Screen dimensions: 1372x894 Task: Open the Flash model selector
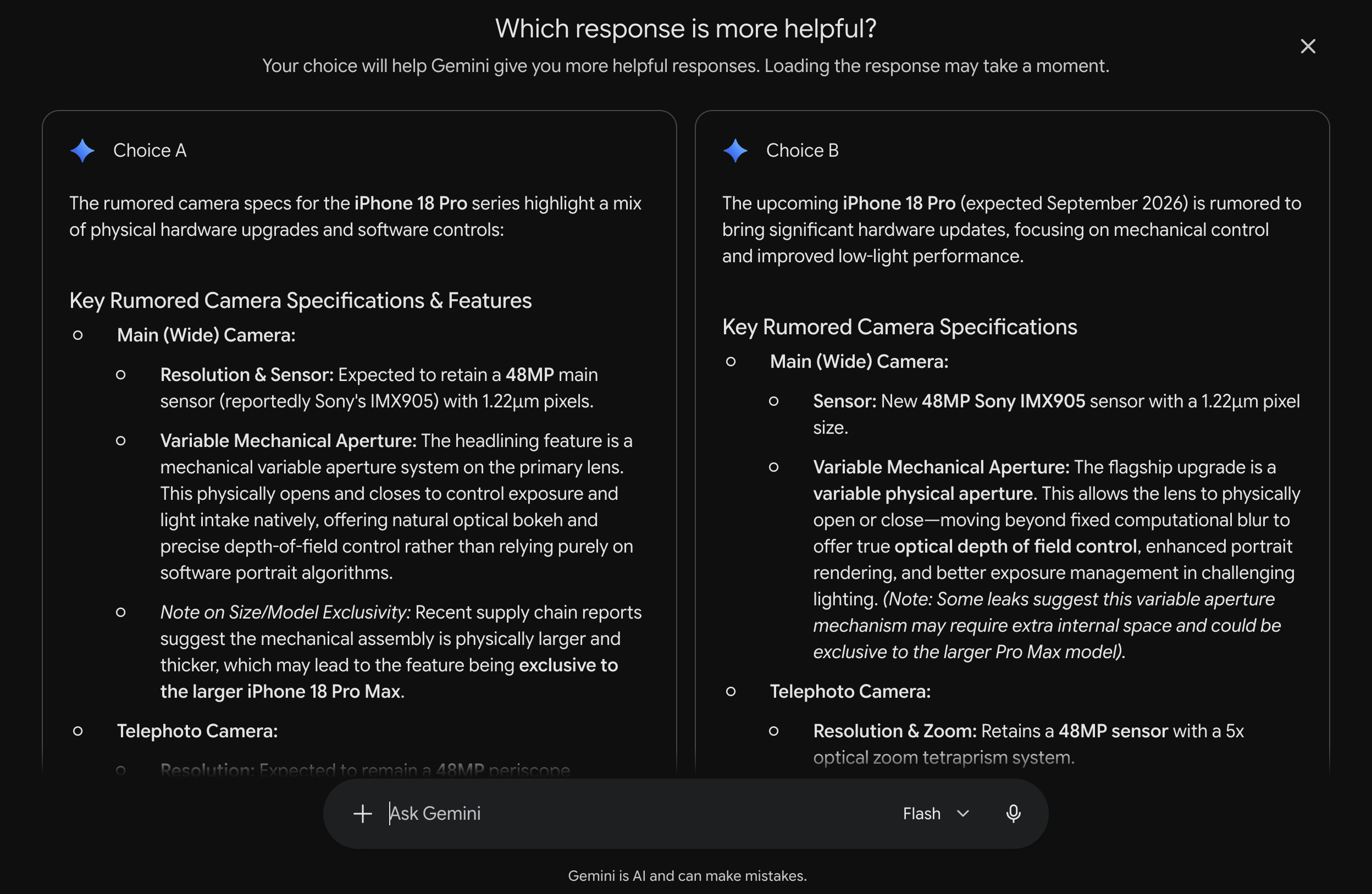click(936, 813)
